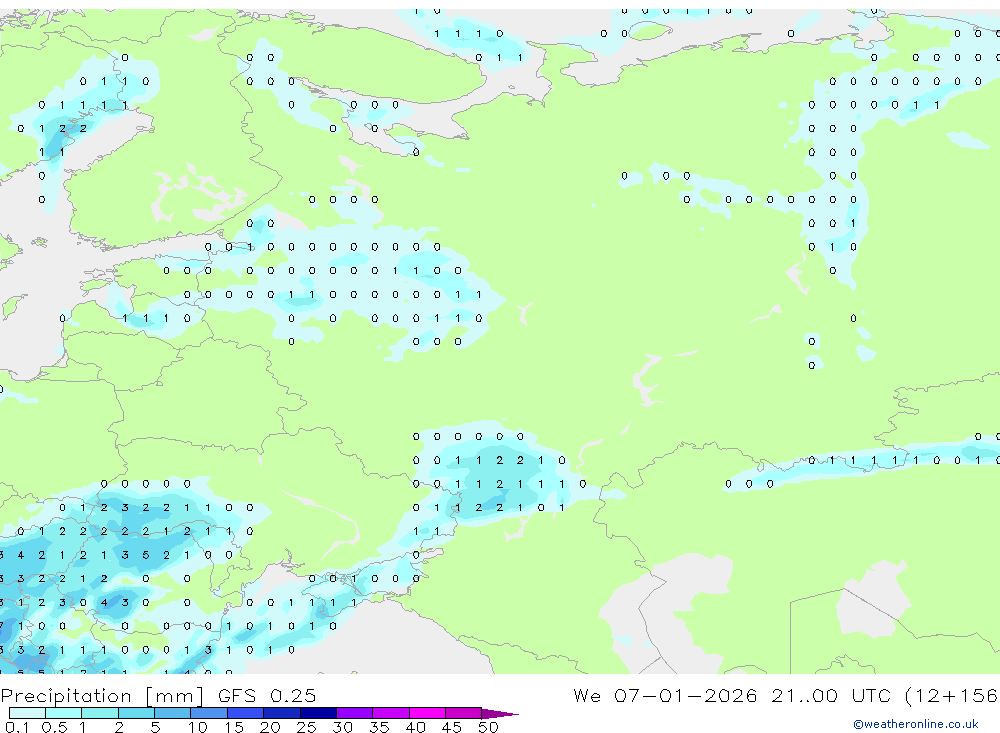Image resolution: width=1000 pixels, height=733 pixels.
Task: Click the '0.5' legend scale label
Action: 54,727
